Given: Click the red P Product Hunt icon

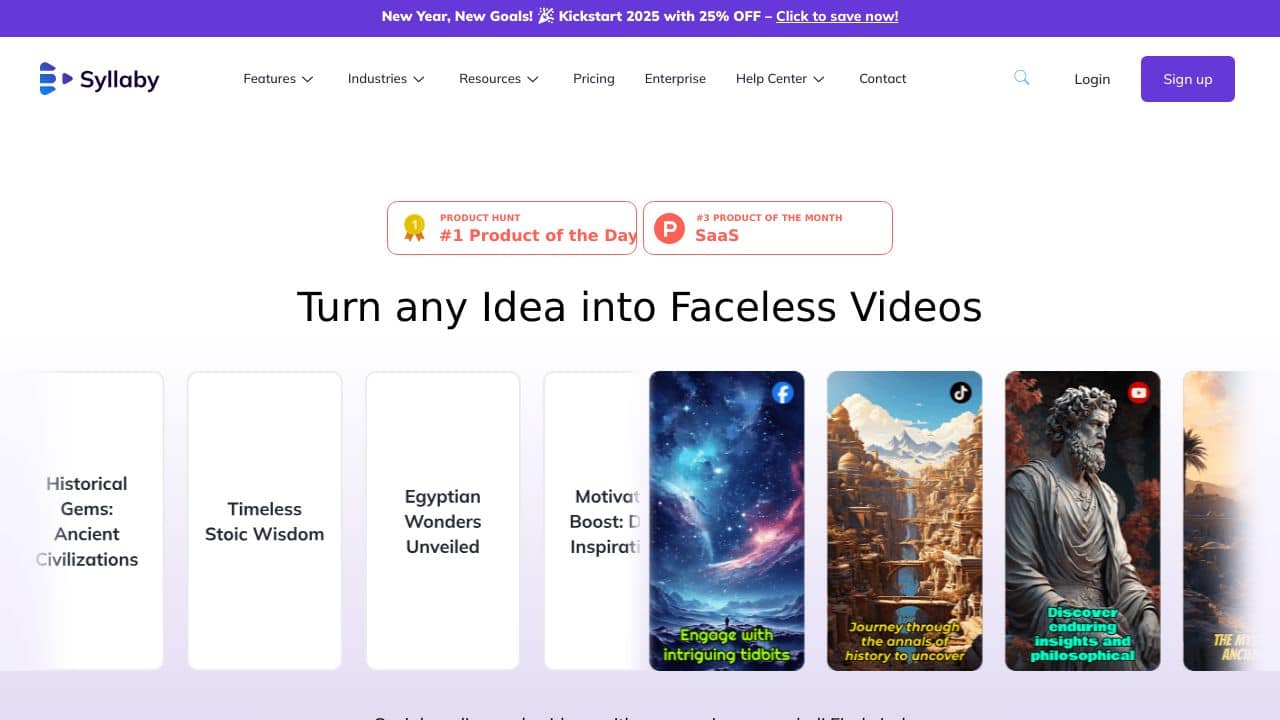Looking at the screenshot, I should (x=669, y=229).
